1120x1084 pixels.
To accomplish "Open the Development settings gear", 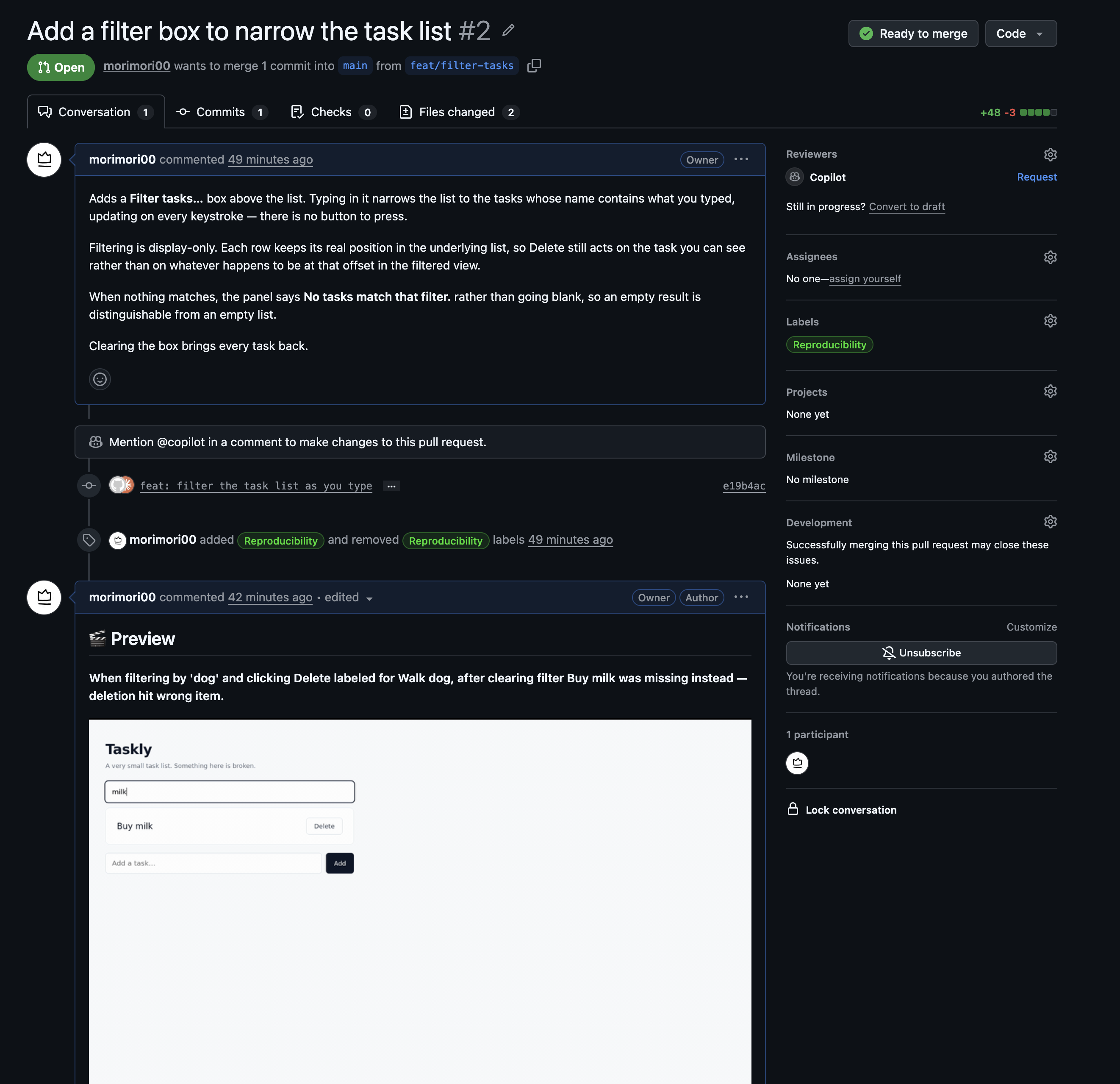I will [1050, 521].
